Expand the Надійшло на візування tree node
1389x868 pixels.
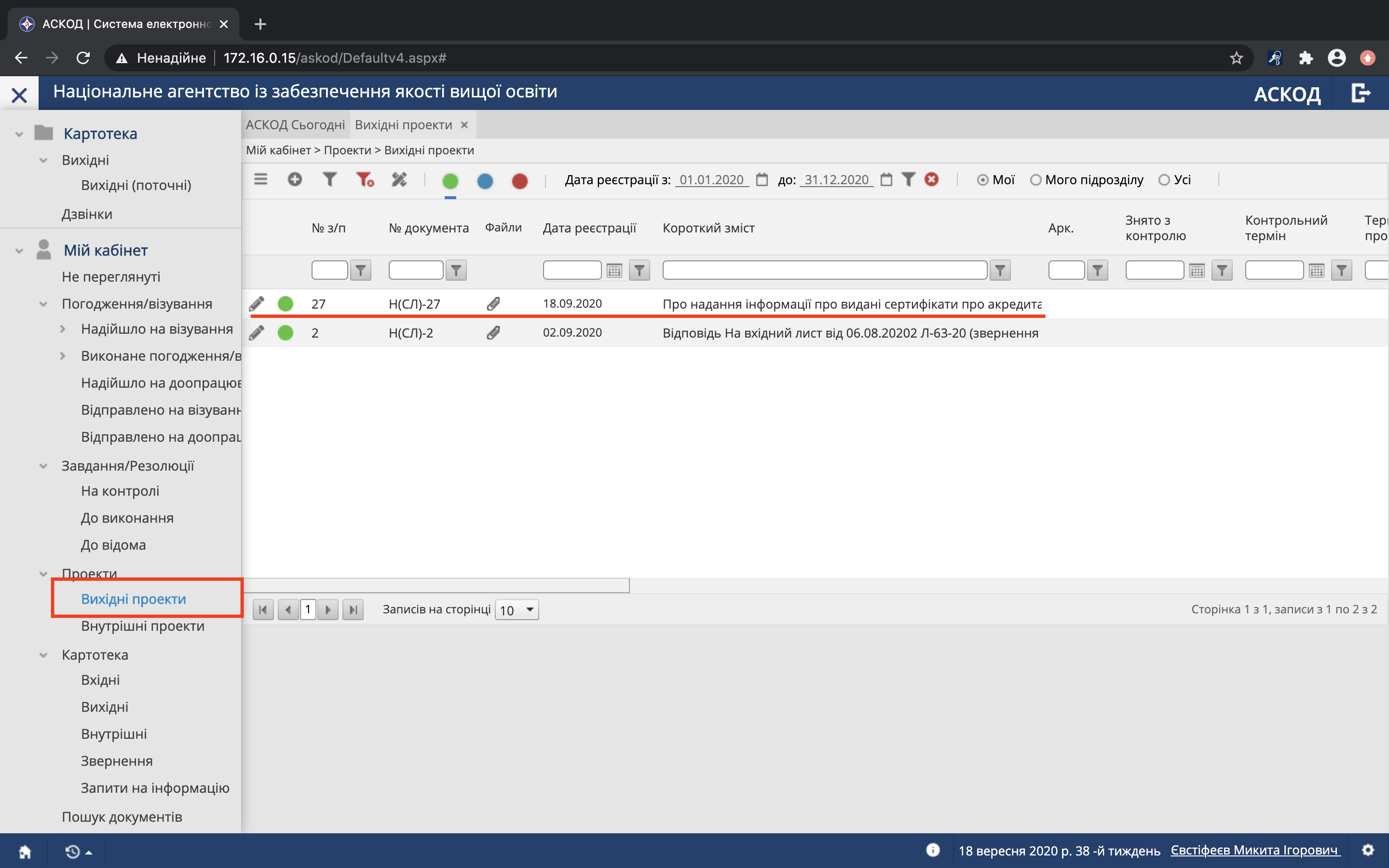point(63,329)
